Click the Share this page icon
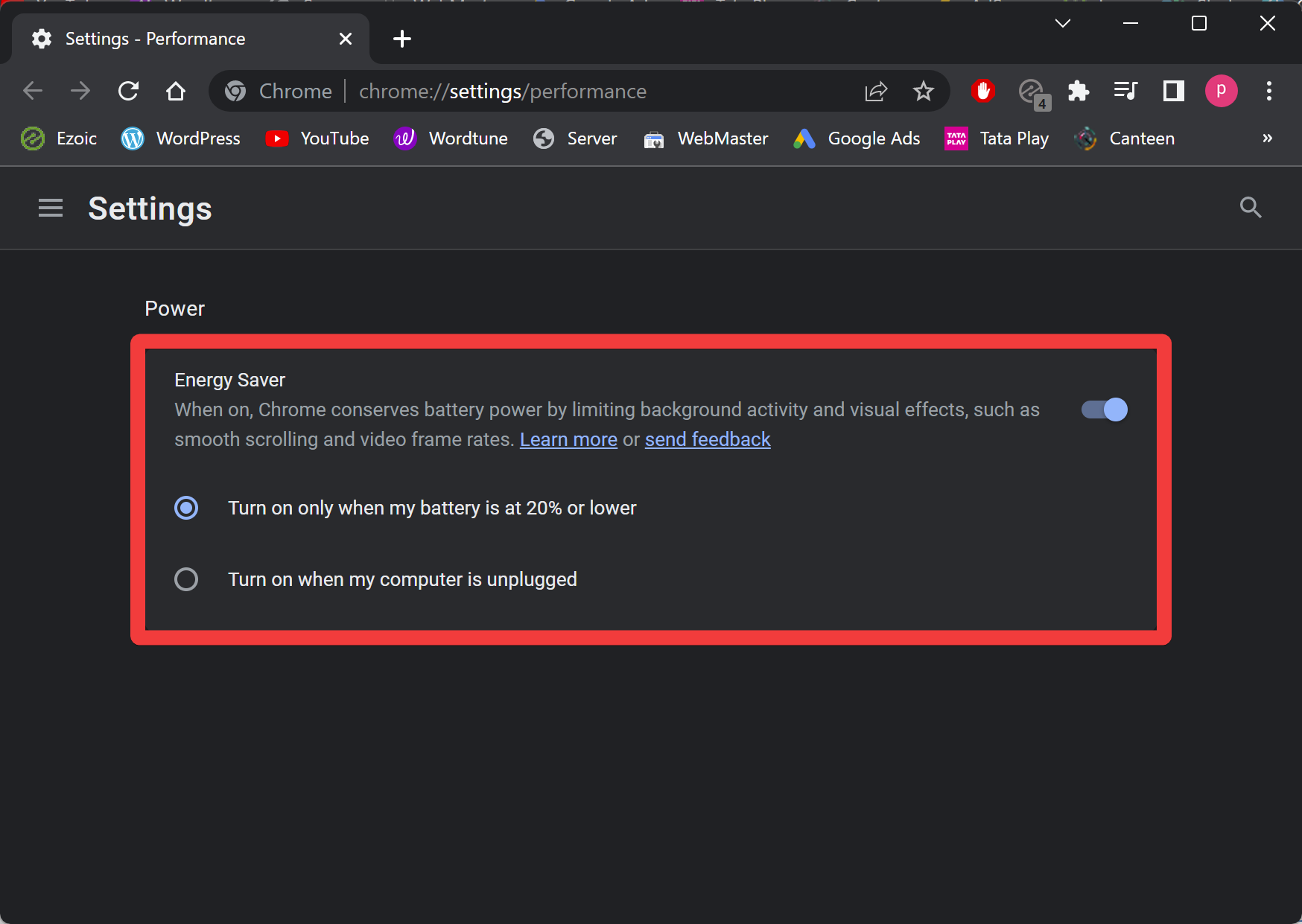Viewport: 1302px width, 924px height. (x=876, y=91)
